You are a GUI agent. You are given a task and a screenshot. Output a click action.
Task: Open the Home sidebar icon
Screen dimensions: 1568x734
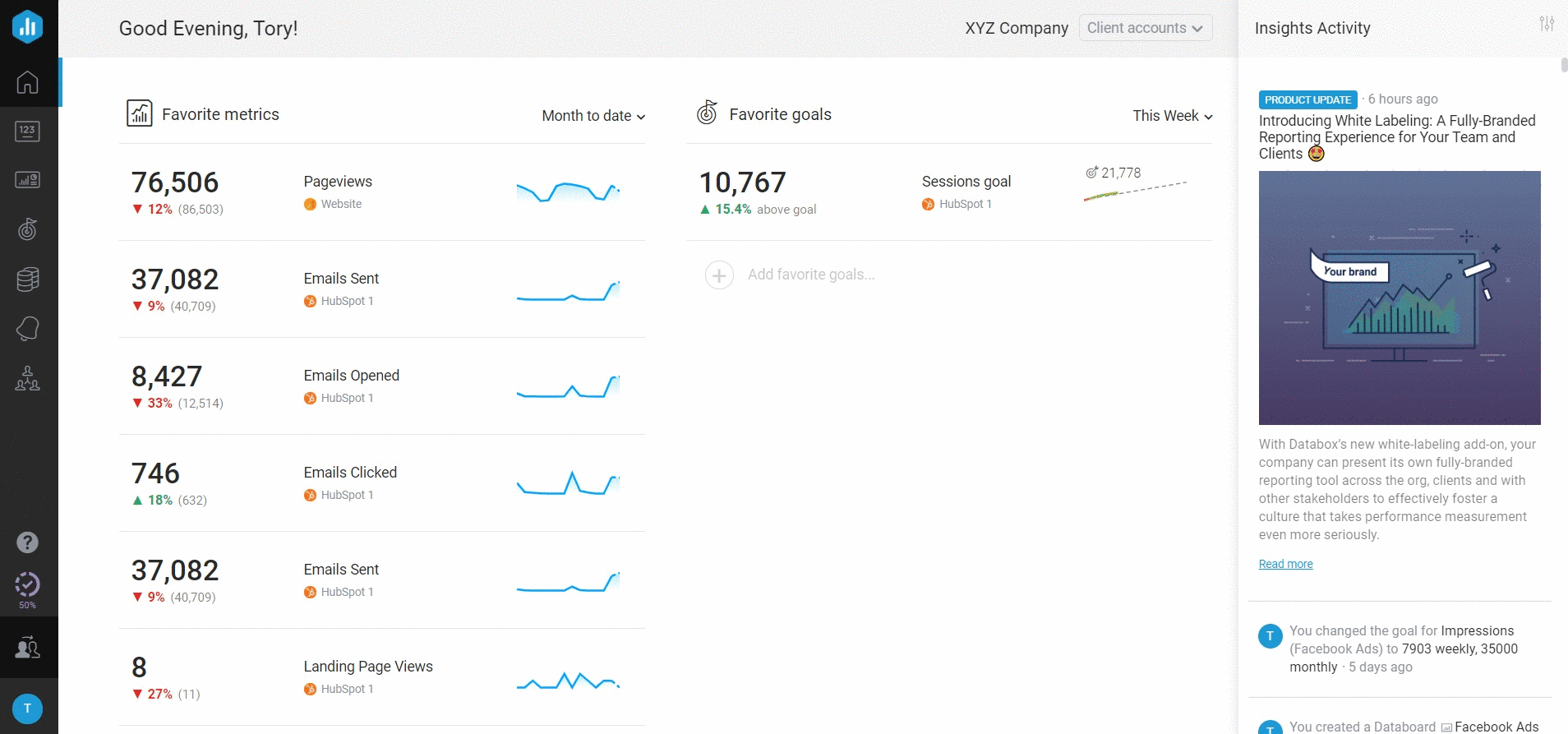pos(27,82)
